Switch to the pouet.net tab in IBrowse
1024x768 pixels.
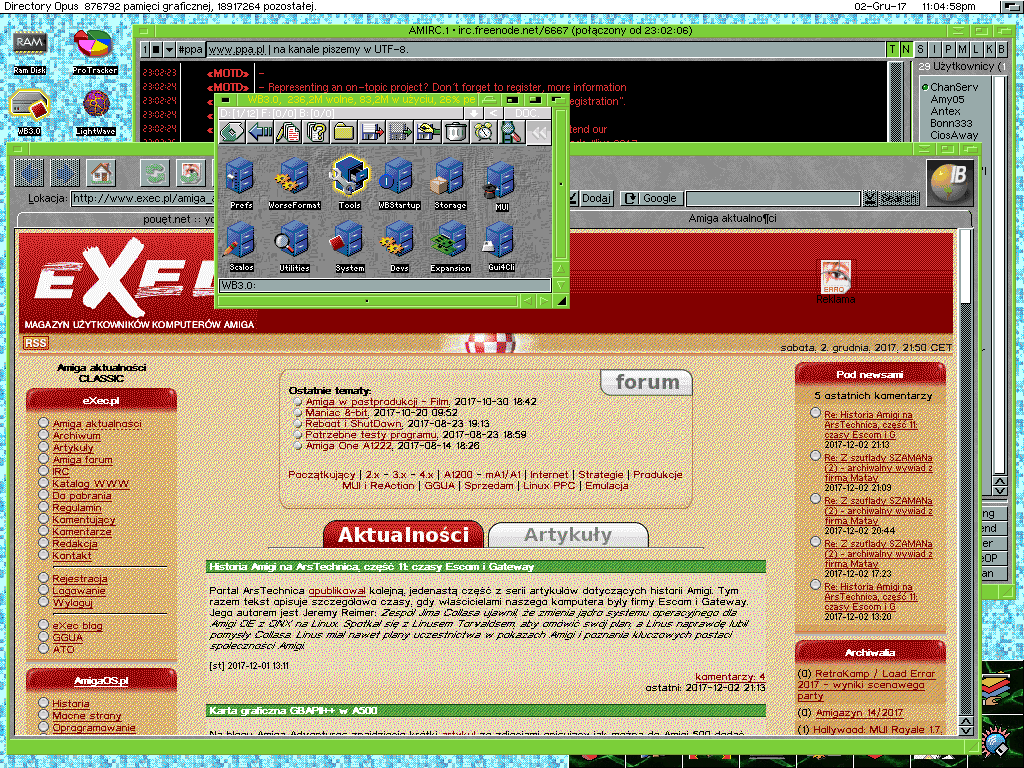click(x=114, y=219)
